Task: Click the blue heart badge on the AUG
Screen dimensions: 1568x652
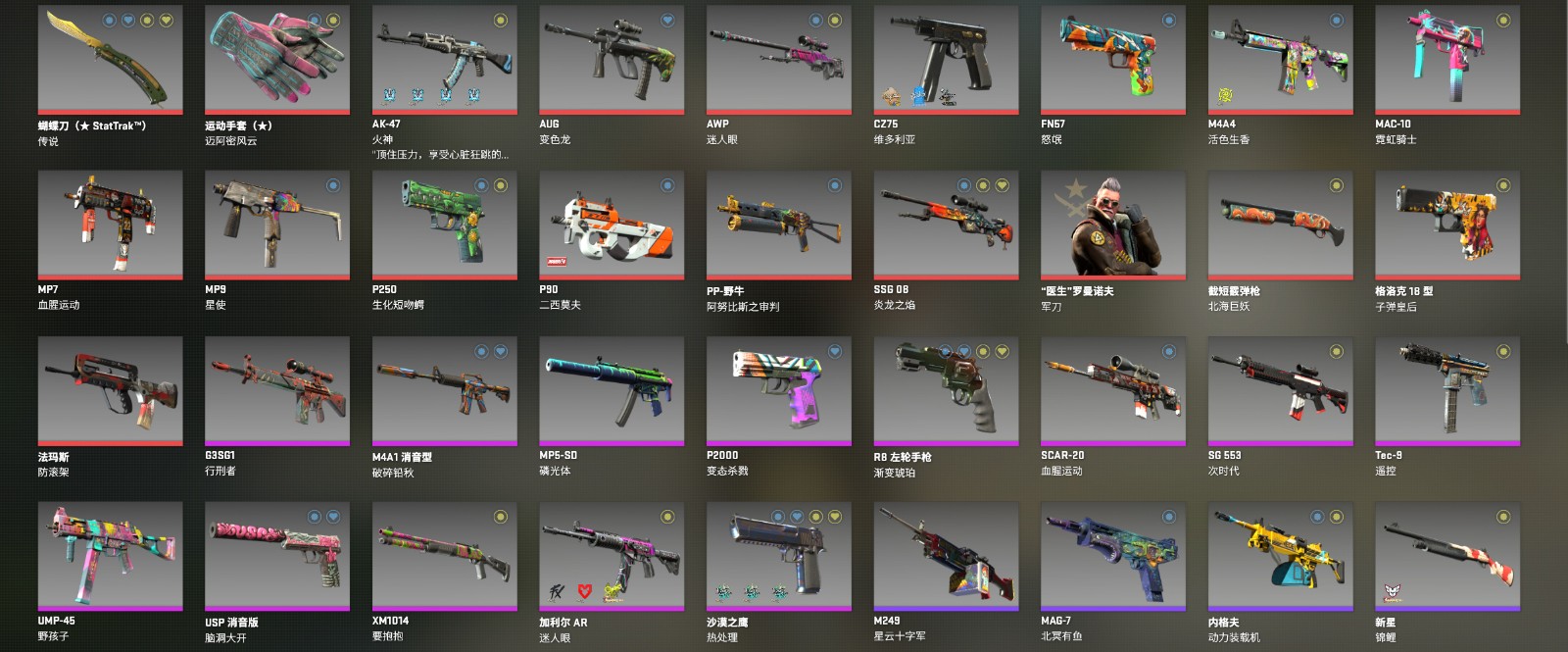Action: [667, 20]
